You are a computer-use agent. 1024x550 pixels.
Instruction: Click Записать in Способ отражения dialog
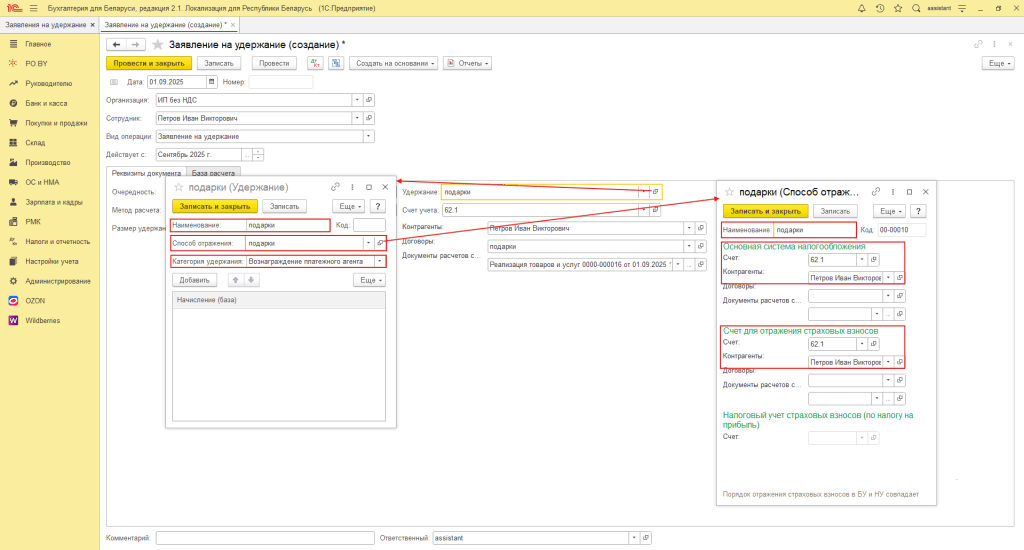(835, 211)
